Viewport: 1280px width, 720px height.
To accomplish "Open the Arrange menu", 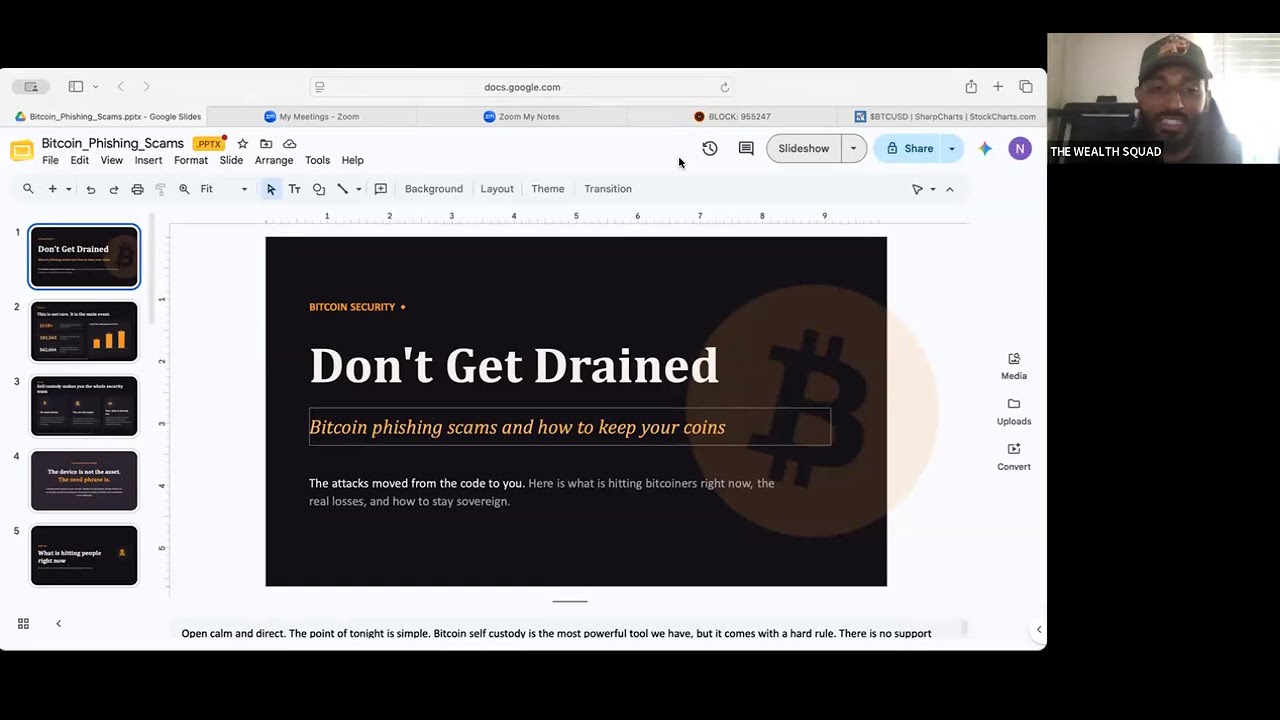I will pyautogui.click(x=274, y=160).
